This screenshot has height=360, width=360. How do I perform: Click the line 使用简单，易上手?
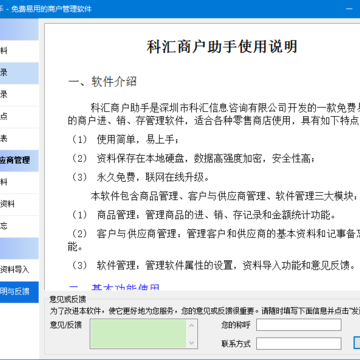(x=124, y=140)
